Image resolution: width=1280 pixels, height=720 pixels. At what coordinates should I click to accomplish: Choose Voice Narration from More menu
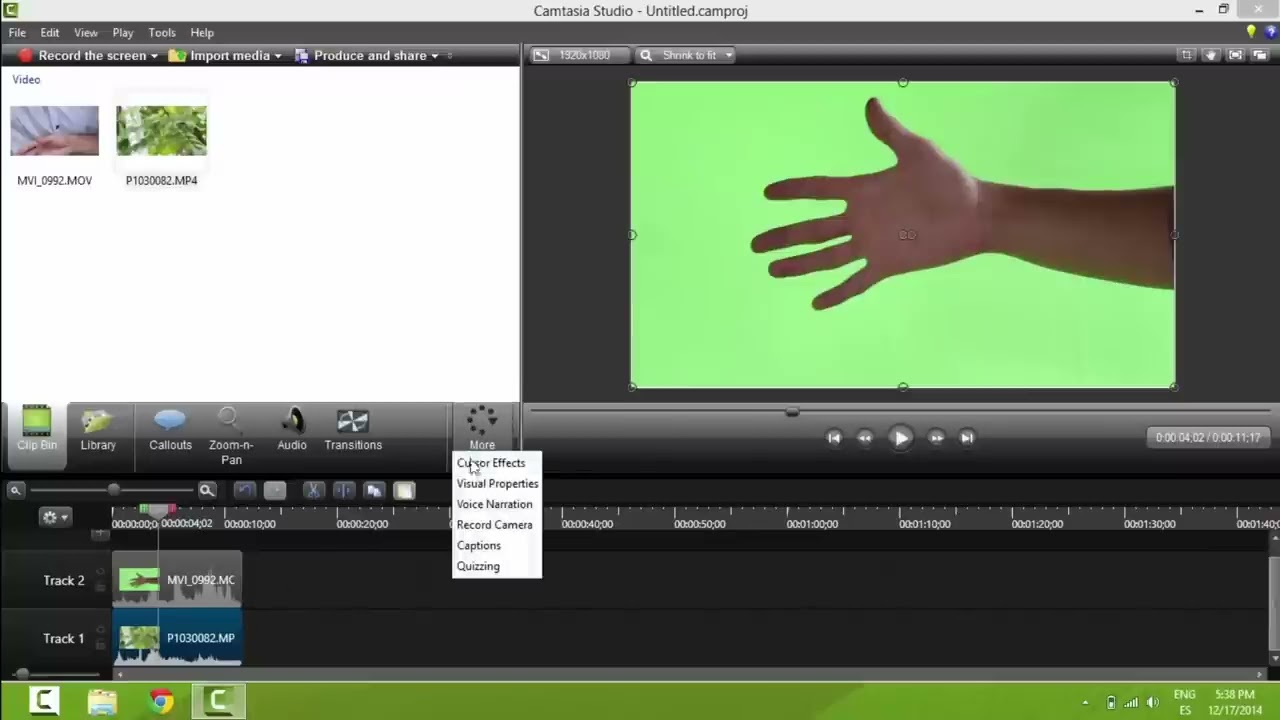[x=496, y=504]
